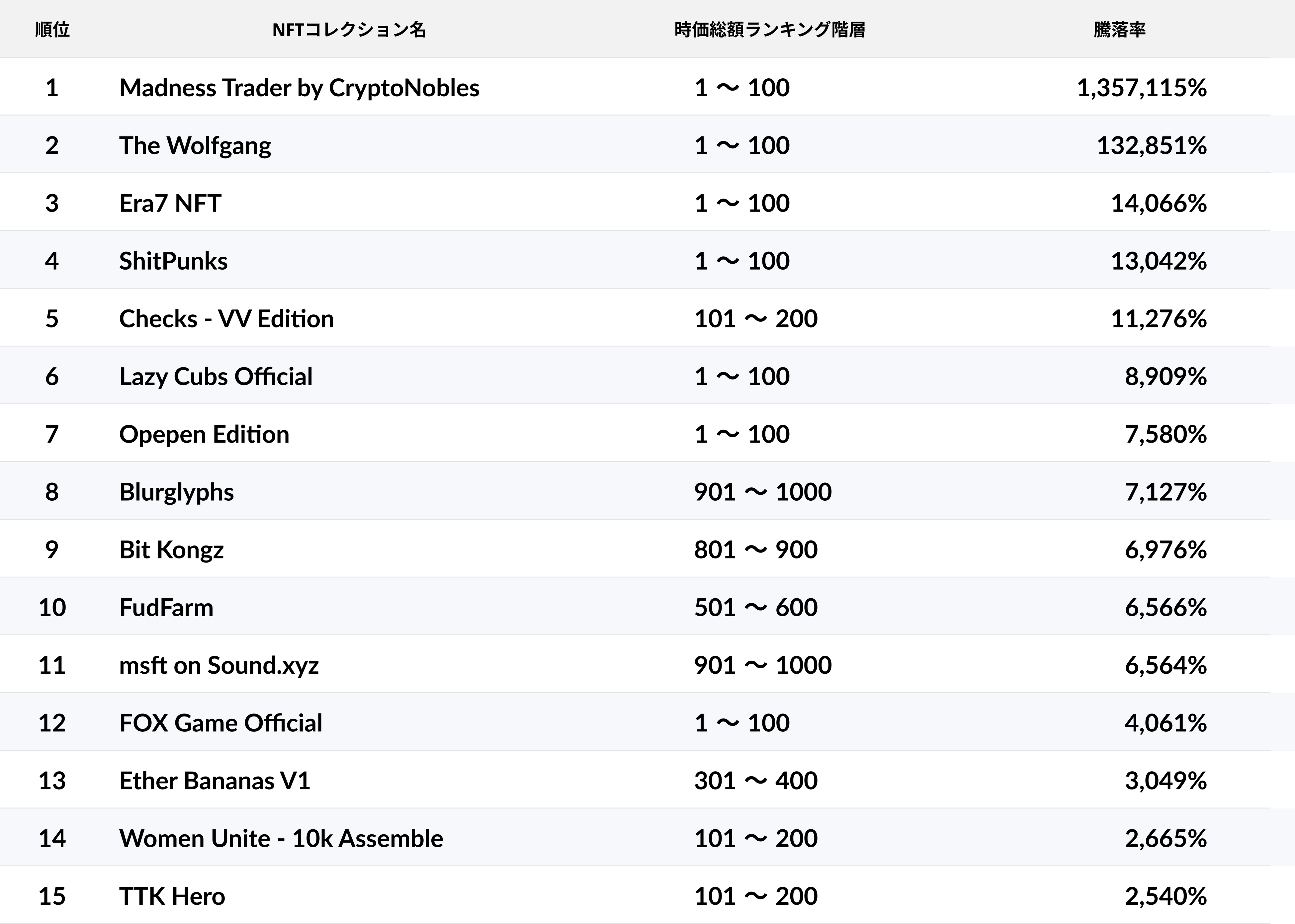Screen dimensions: 1295x924
Task: Click the 時価総額ランキング階層 column header
Action: 769,30
